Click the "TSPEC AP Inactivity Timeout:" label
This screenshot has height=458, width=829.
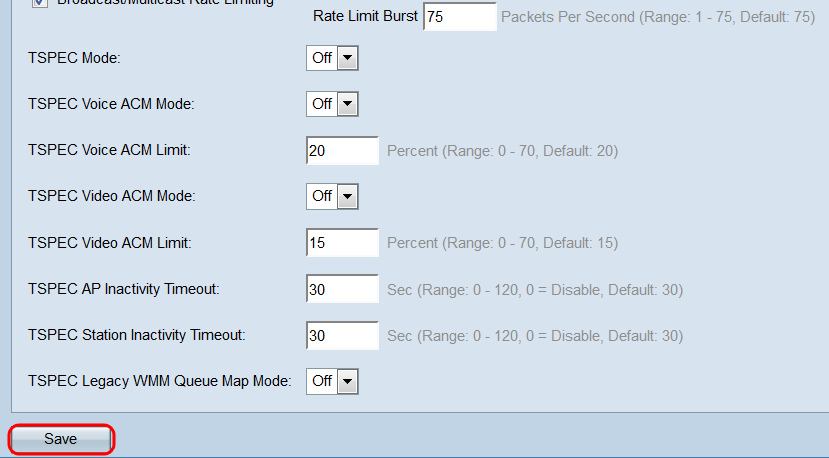coord(123,289)
